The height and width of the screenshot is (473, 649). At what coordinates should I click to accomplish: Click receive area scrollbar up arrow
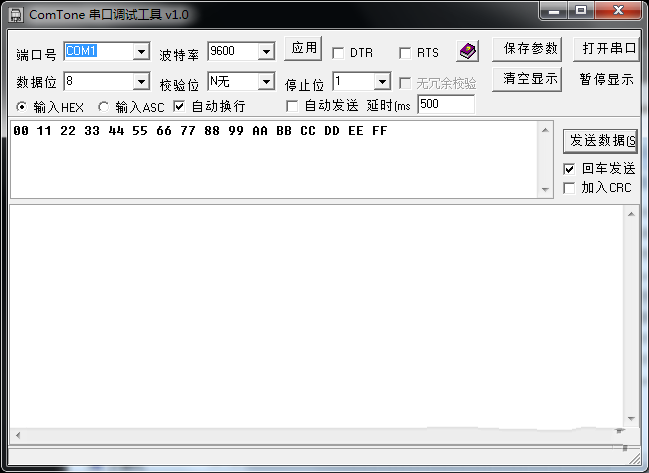(x=631, y=214)
